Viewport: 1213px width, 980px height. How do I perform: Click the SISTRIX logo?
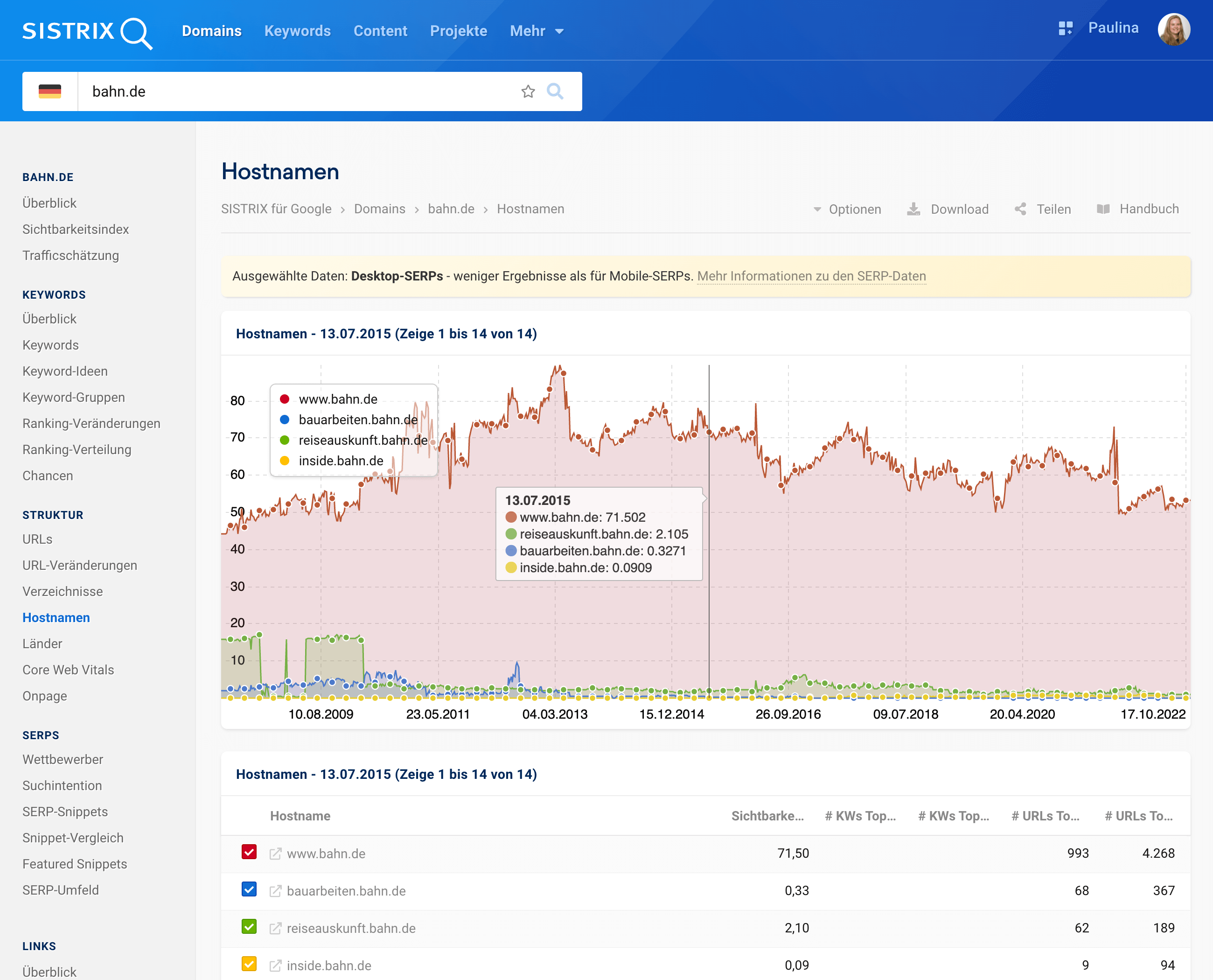pyautogui.click(x=88, y=32)
